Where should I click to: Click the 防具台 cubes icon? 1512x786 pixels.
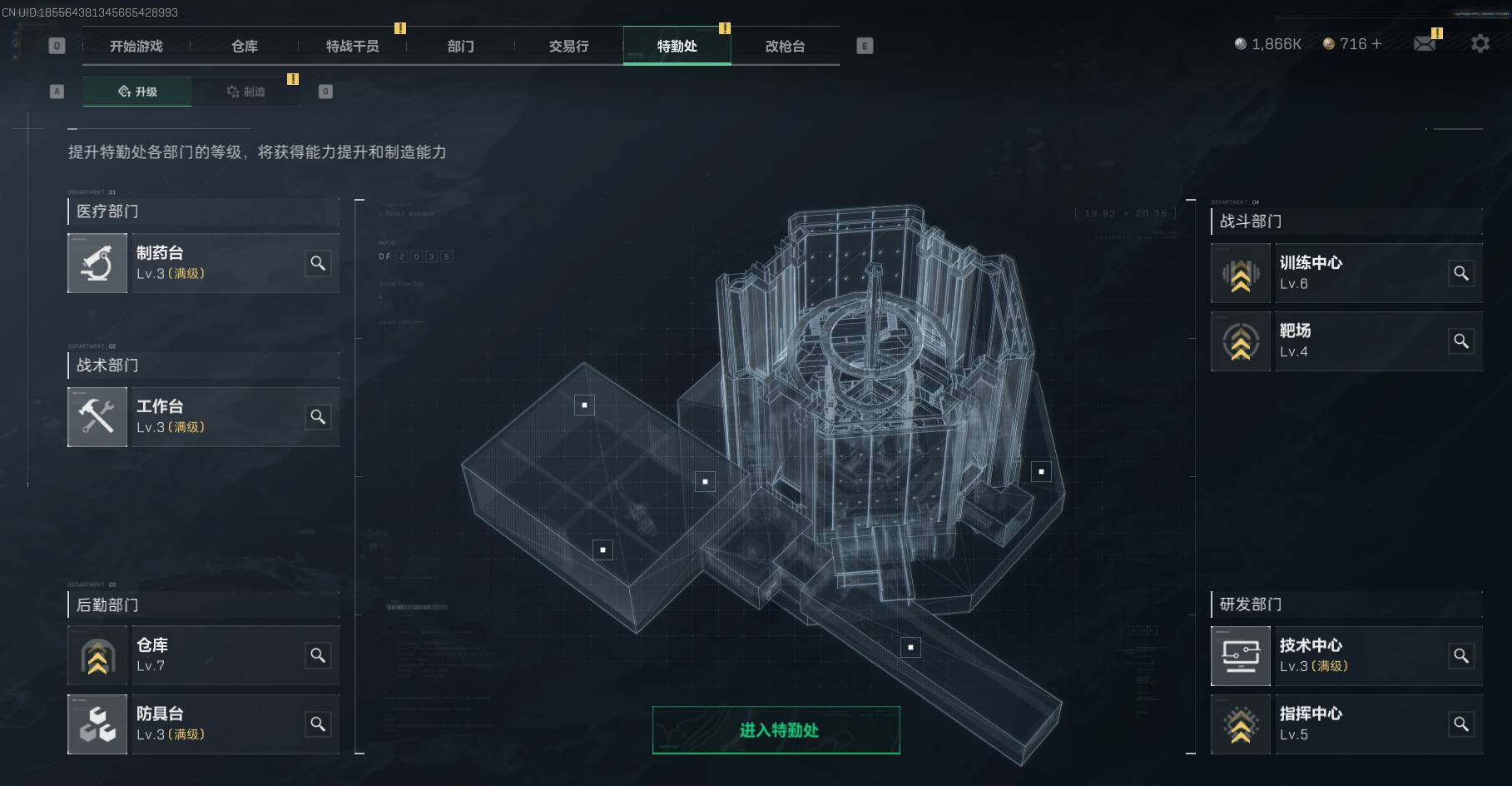coord(97,724)
